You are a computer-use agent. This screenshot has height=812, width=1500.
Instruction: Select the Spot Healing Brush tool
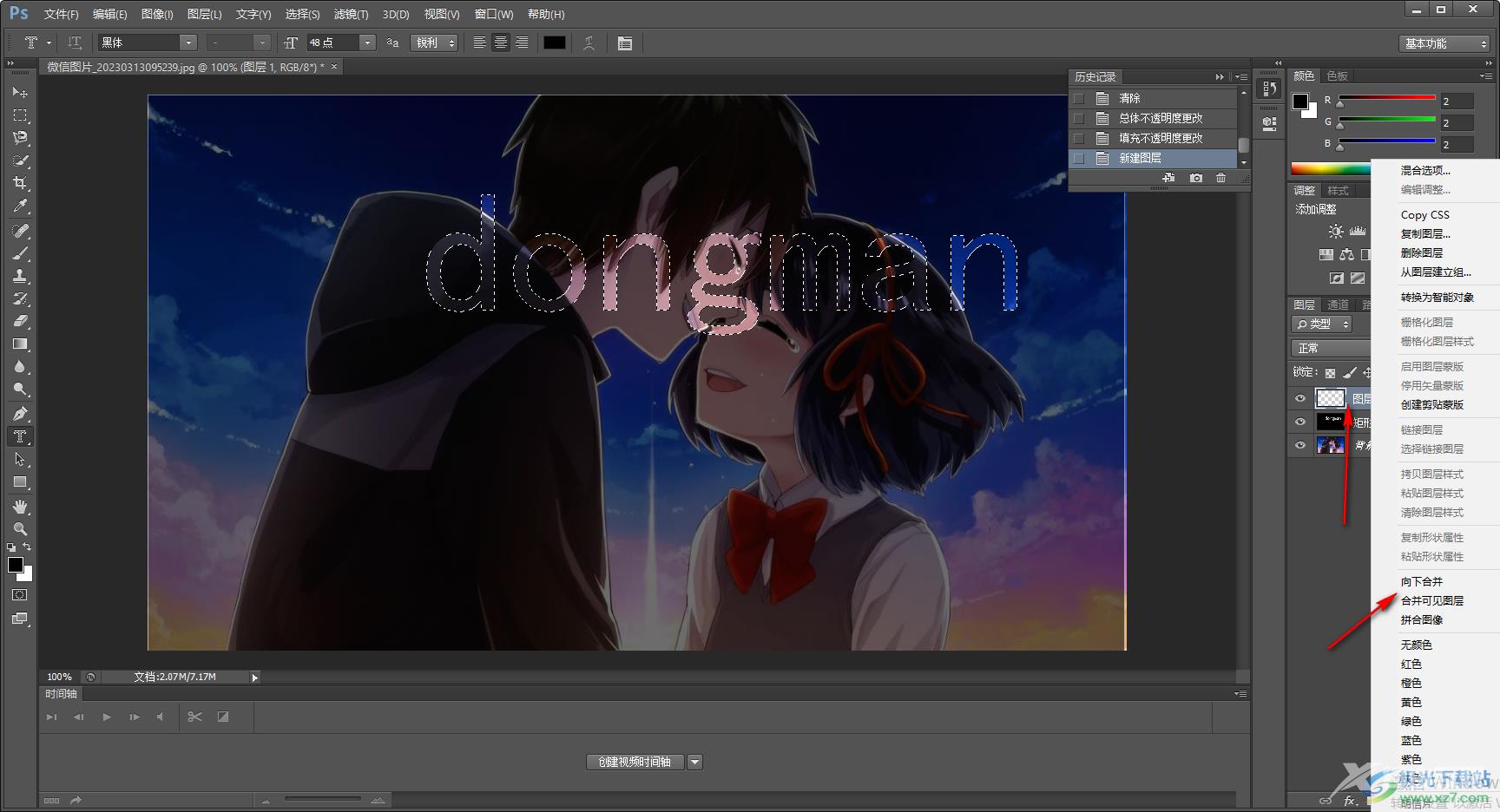tap(20, 231)
